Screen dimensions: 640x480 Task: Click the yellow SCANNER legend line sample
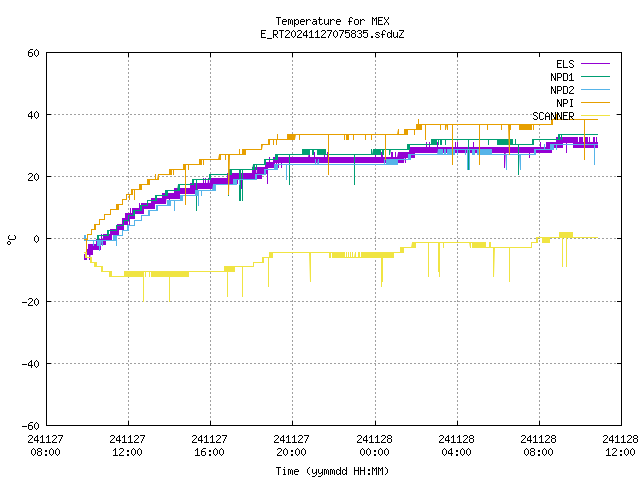click(595, 116)
